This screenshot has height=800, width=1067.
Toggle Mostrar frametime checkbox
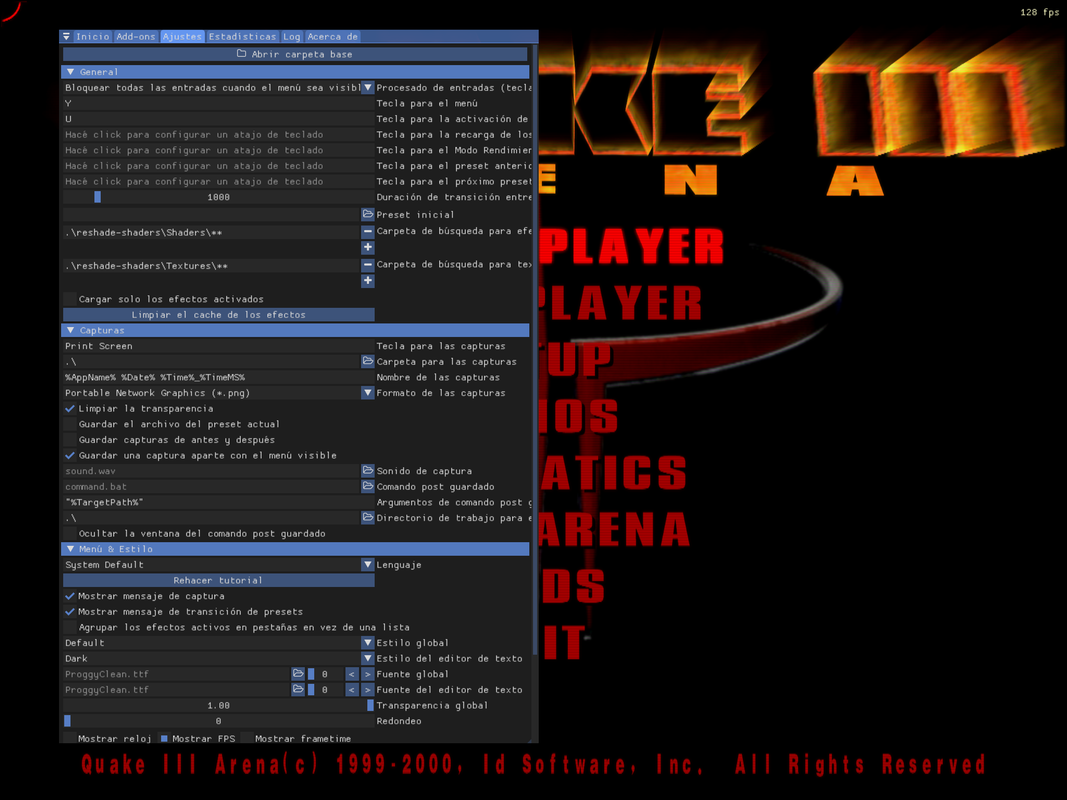[246, 738]
